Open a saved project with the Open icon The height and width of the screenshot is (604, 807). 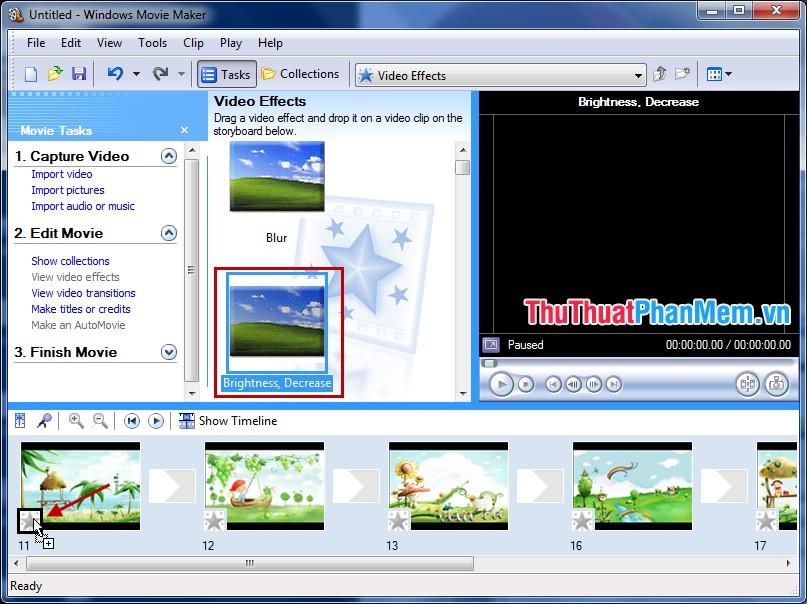point(56,73)
